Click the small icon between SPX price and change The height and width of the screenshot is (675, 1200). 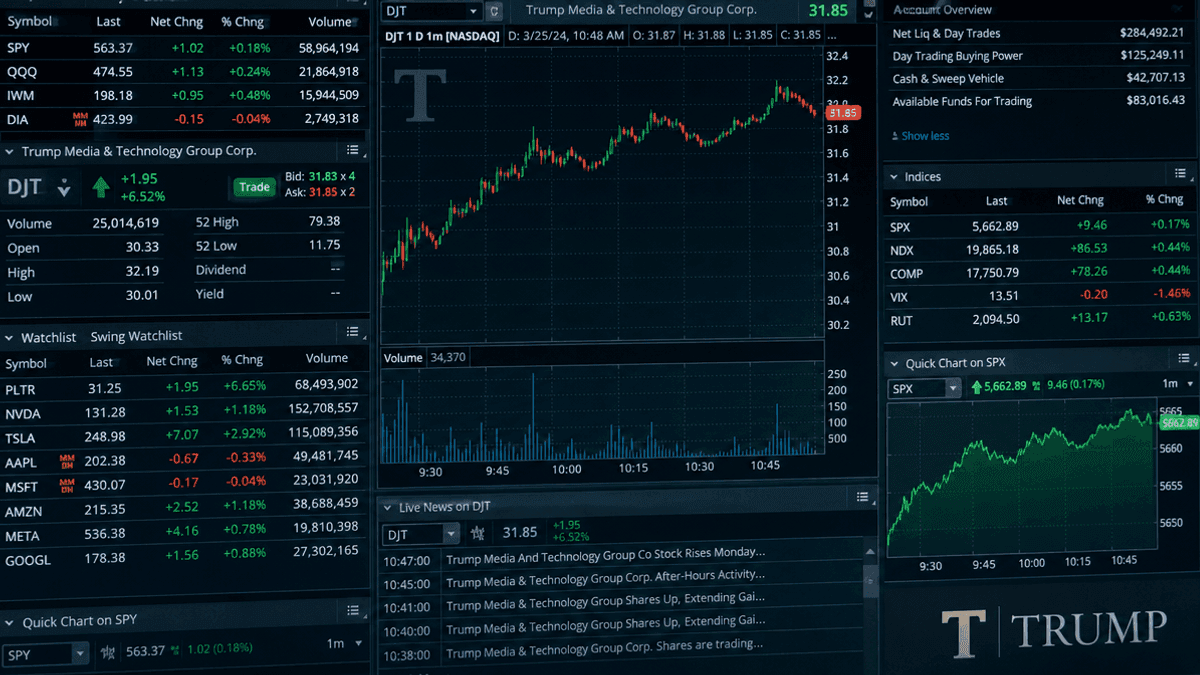[1037, 386]
